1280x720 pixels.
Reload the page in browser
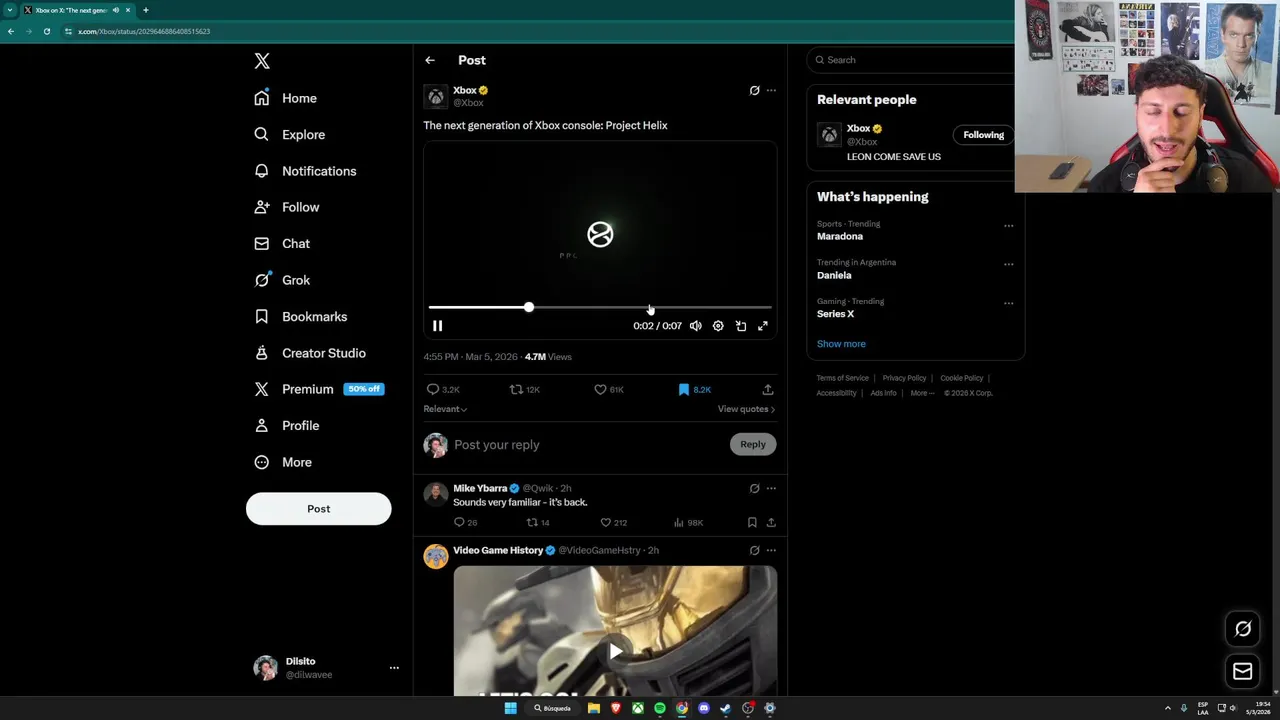click(47, 31)
